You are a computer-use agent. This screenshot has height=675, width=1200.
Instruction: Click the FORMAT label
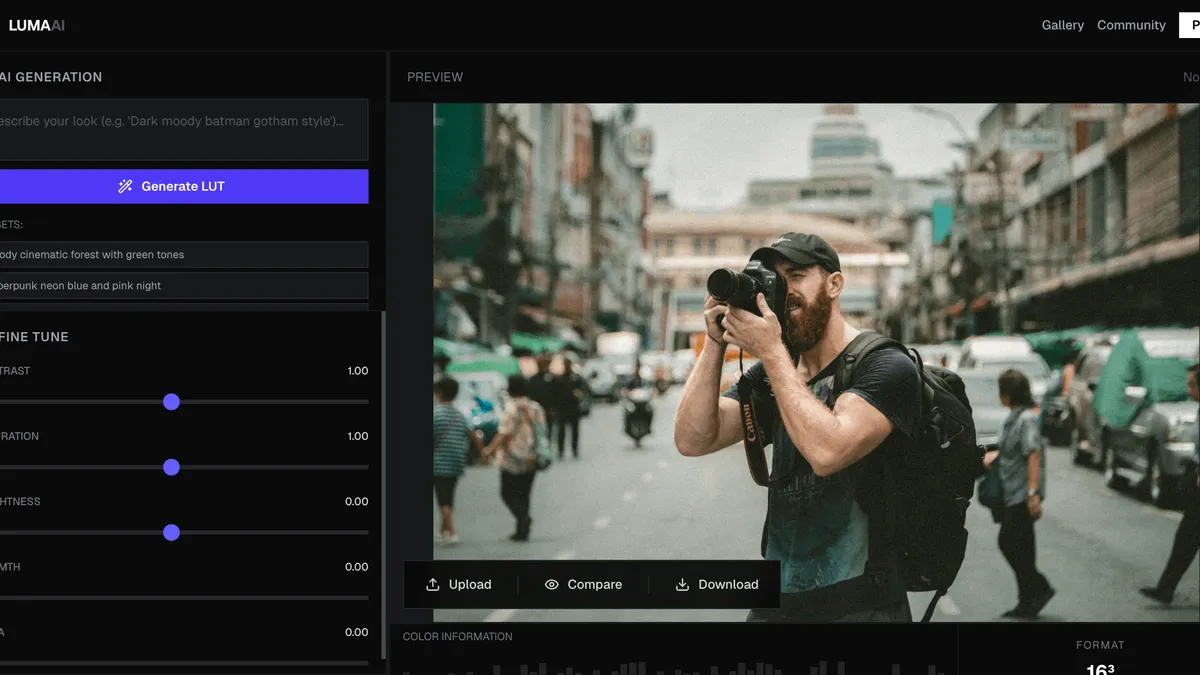pyautogui.click(x=1100, y=645)
